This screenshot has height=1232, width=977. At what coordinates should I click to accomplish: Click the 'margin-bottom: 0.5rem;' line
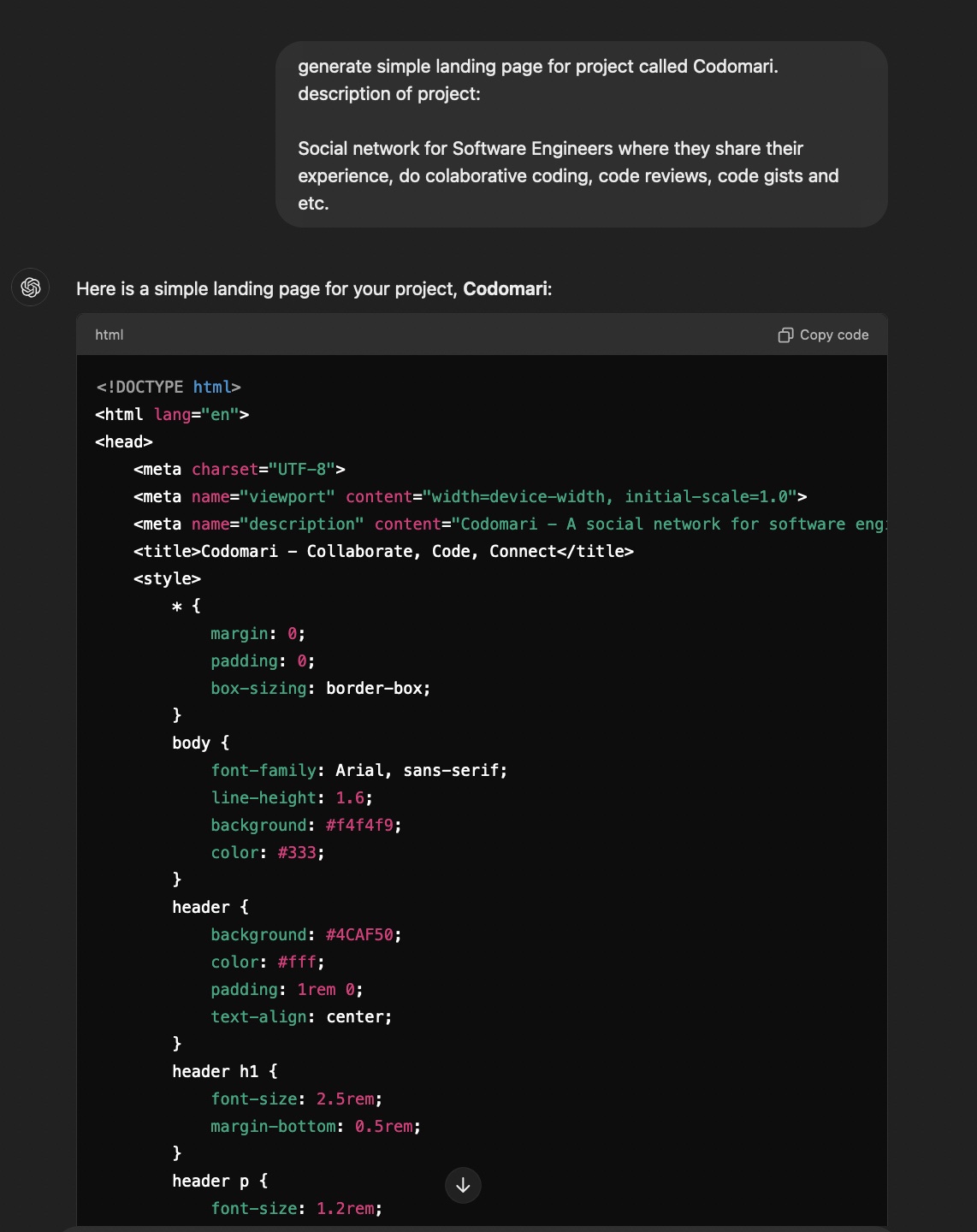point(317,1126)
